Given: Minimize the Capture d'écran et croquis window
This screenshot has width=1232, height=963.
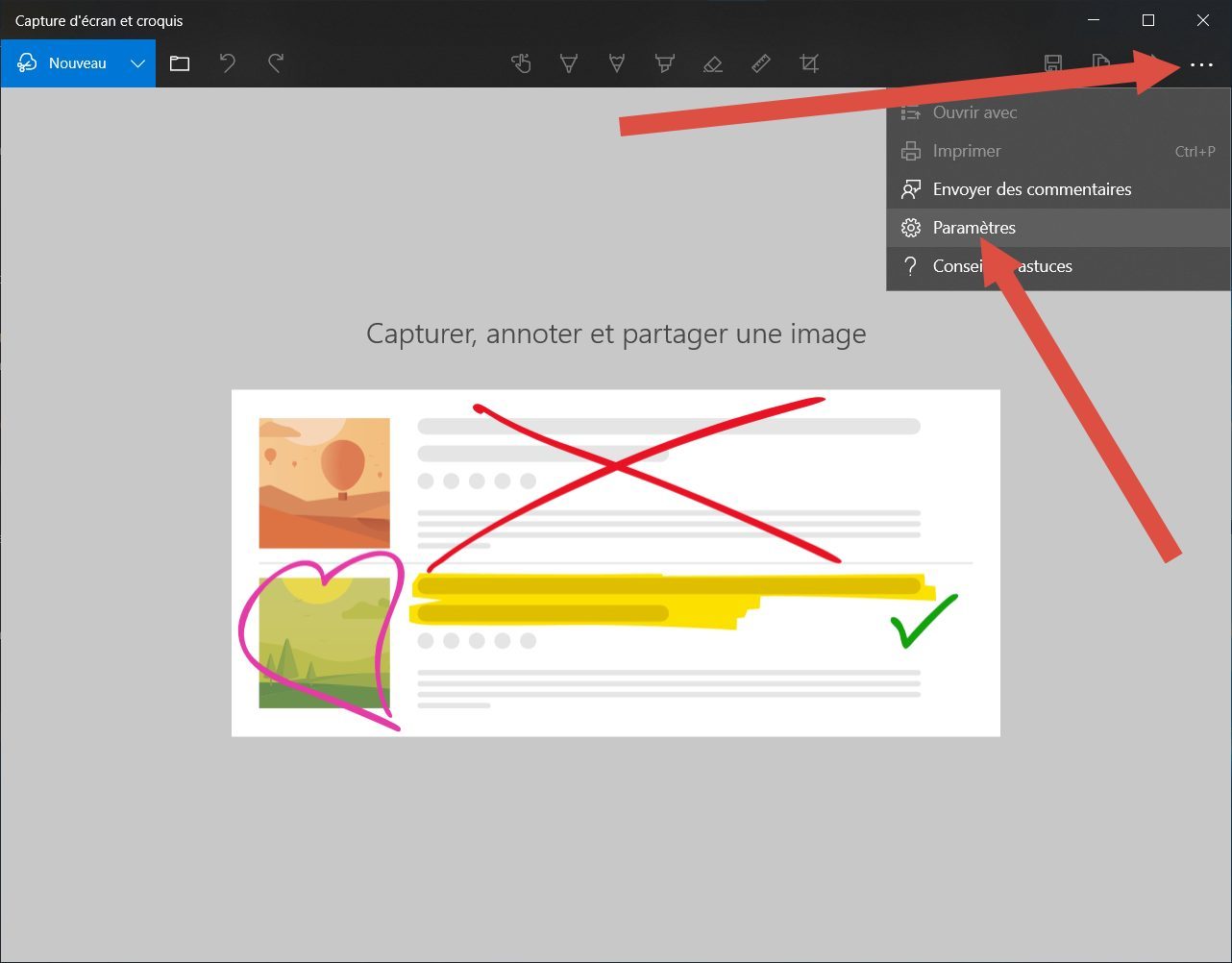Looking at the screenshot, I should click(1093, 20).
